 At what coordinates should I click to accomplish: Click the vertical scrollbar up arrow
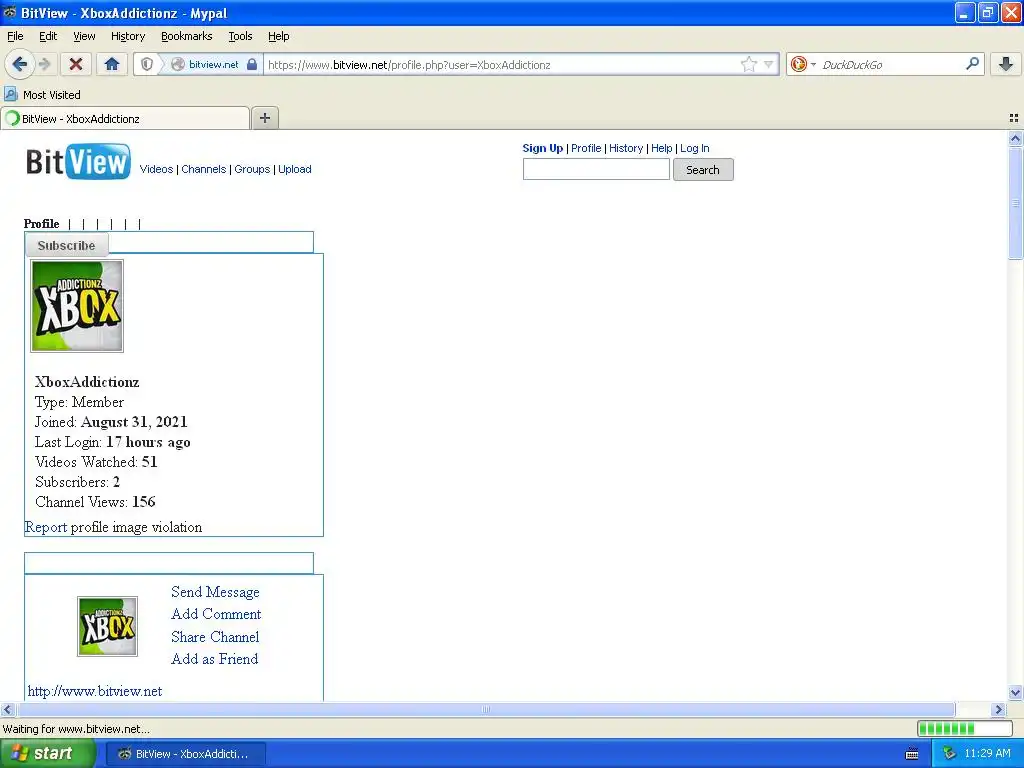tap(1015, 138)
